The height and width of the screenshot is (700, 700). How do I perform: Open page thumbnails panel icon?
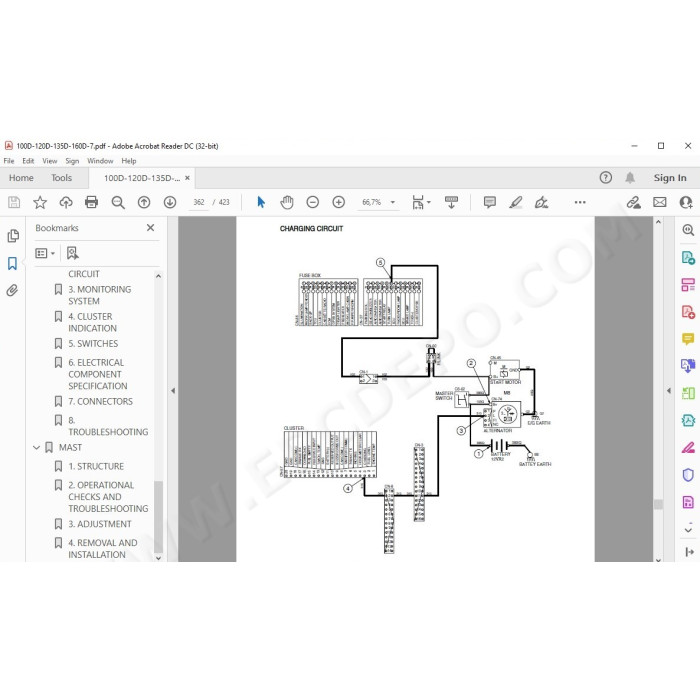coord(13,236)
